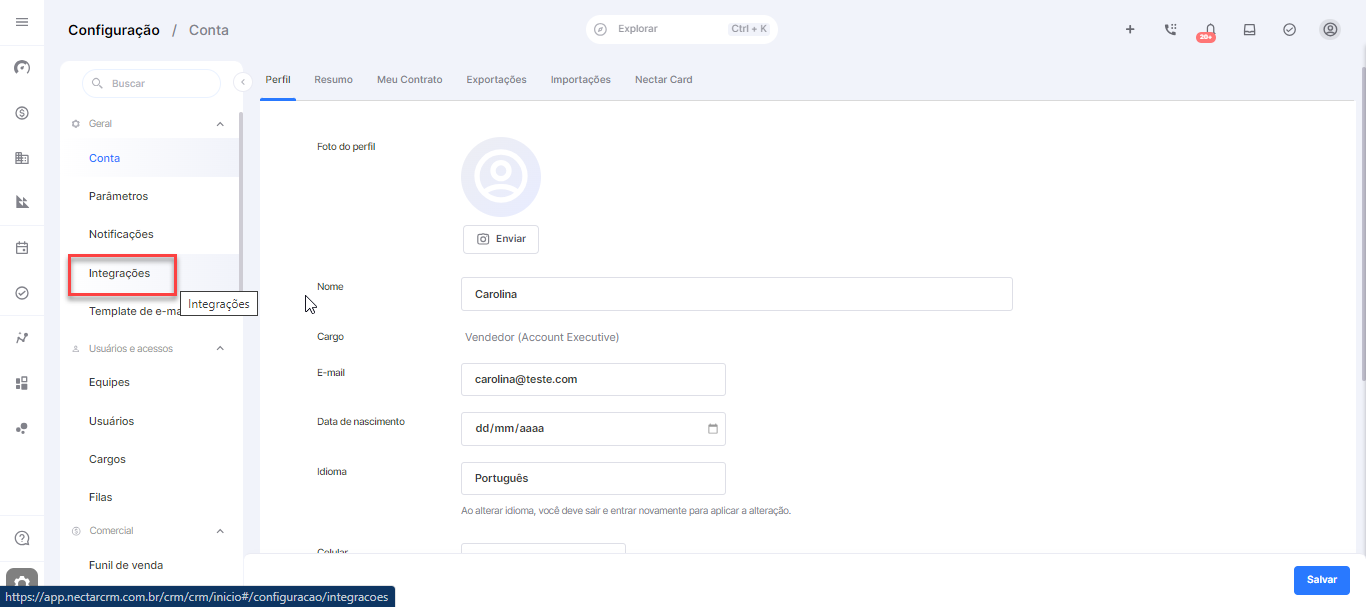Select Funil de venda in the settings menu
This screenshot has width=1366, height=607.
point(150,565)
